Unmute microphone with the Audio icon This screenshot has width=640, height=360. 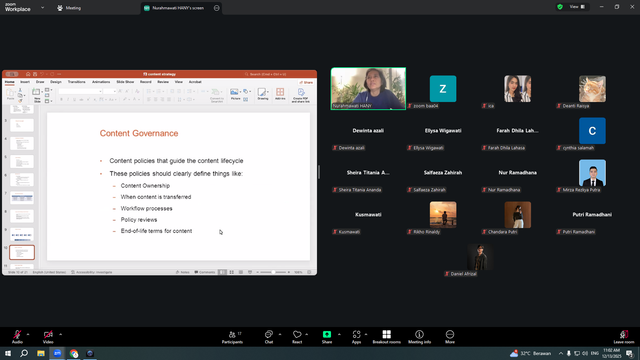tap(17, 335)
